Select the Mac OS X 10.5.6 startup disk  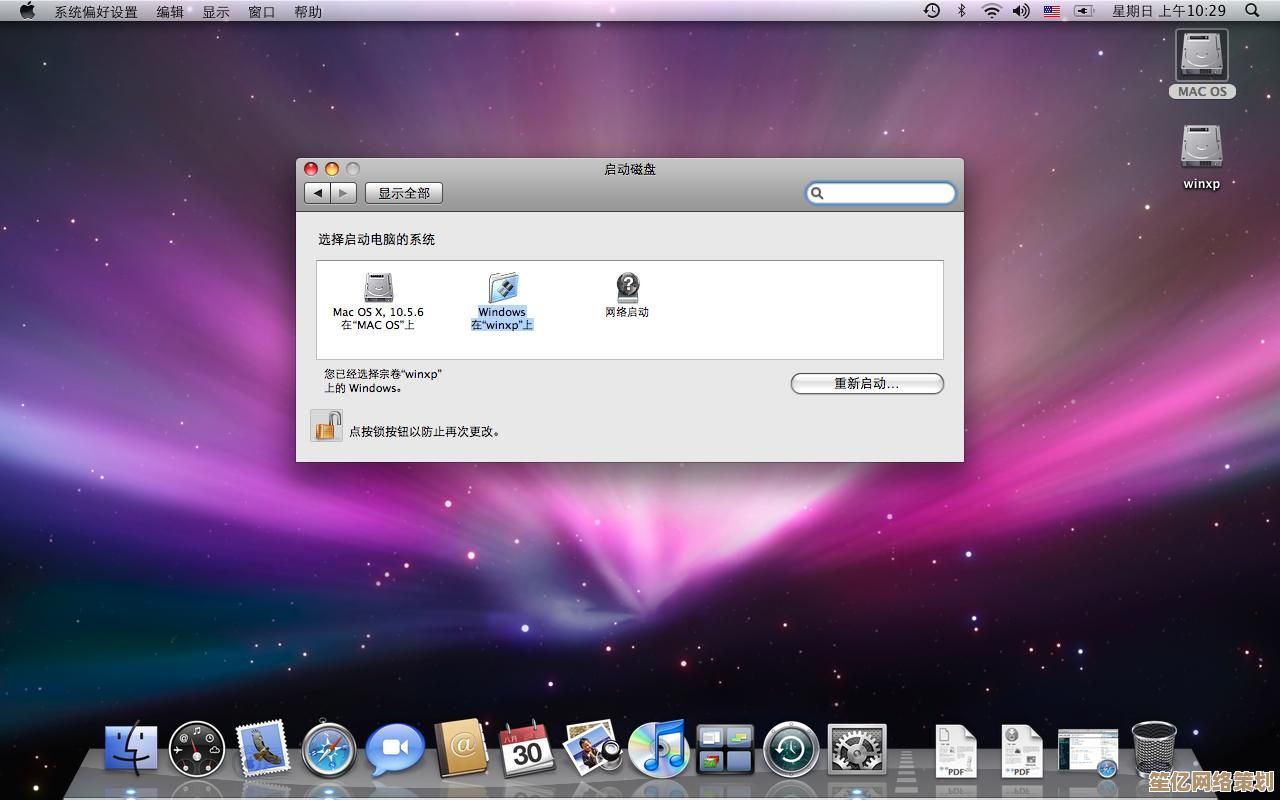(x=378, y=289)
